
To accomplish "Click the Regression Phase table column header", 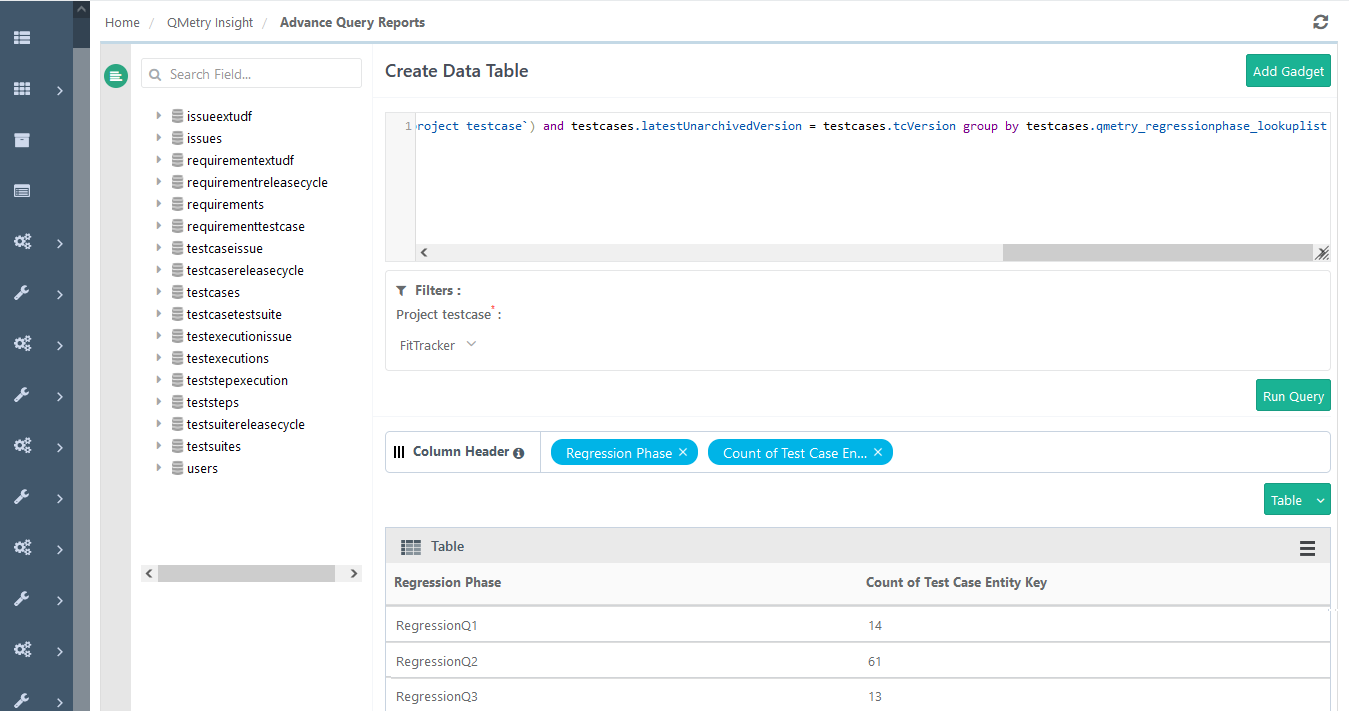I will (447, 582).
